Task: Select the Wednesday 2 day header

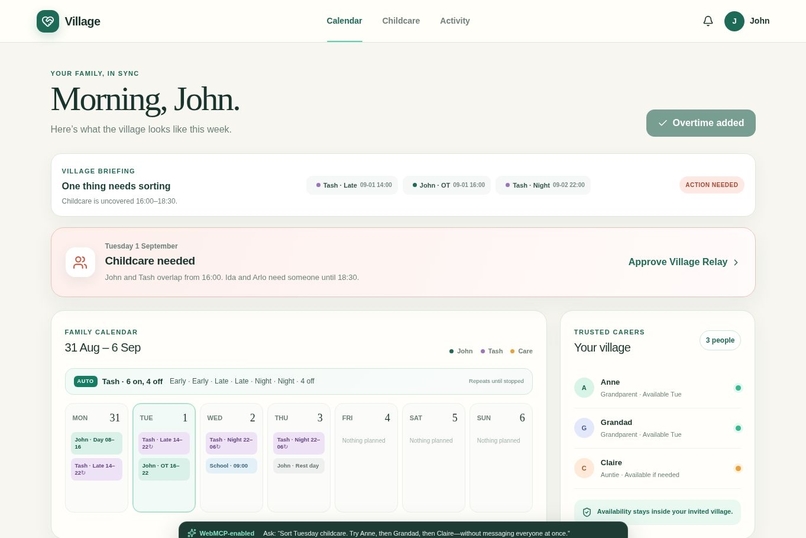Action: [231, 418]
